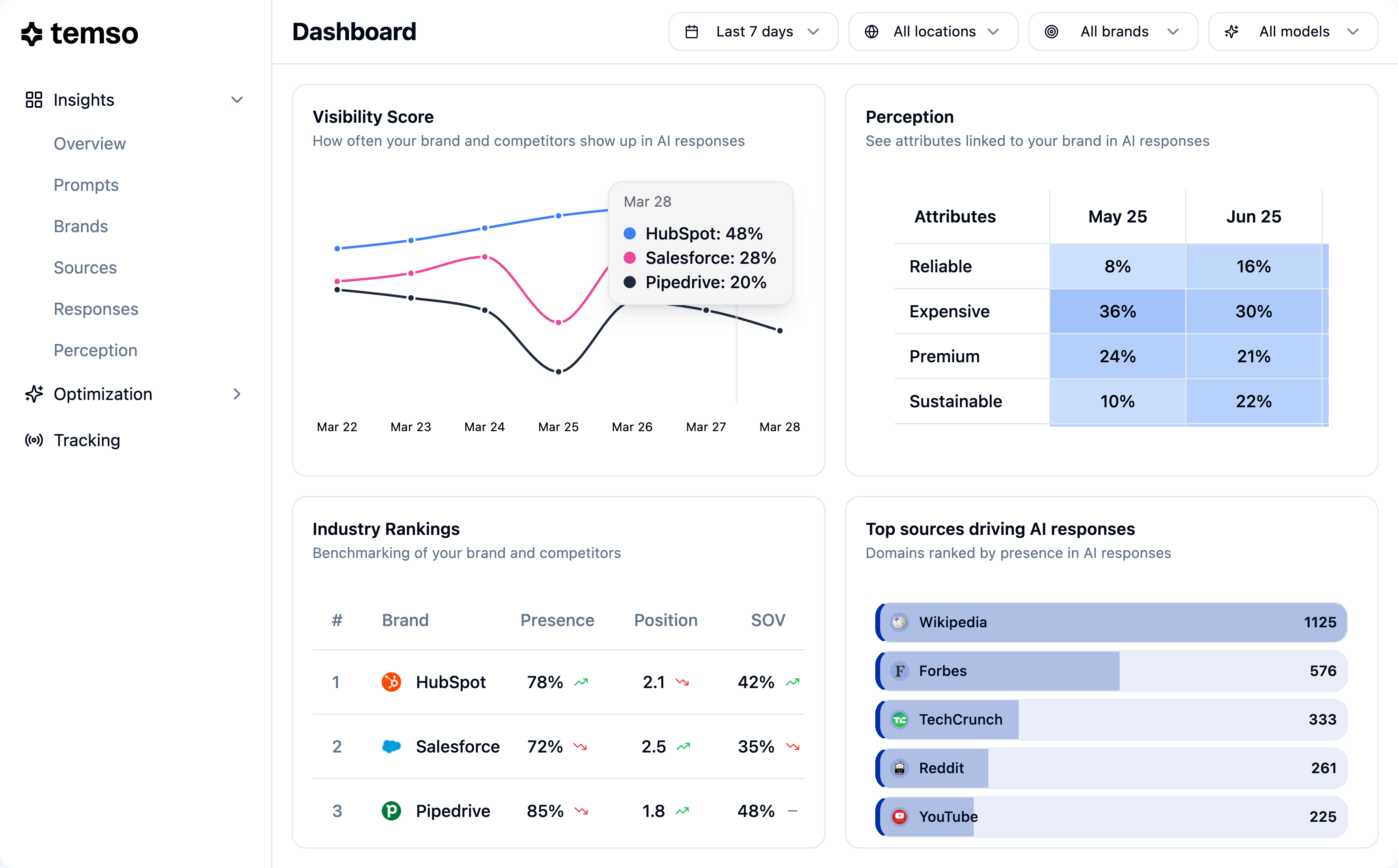Open Sources page from sidebar
This screenshot has width=1398, height=868.
pos(85,267)
